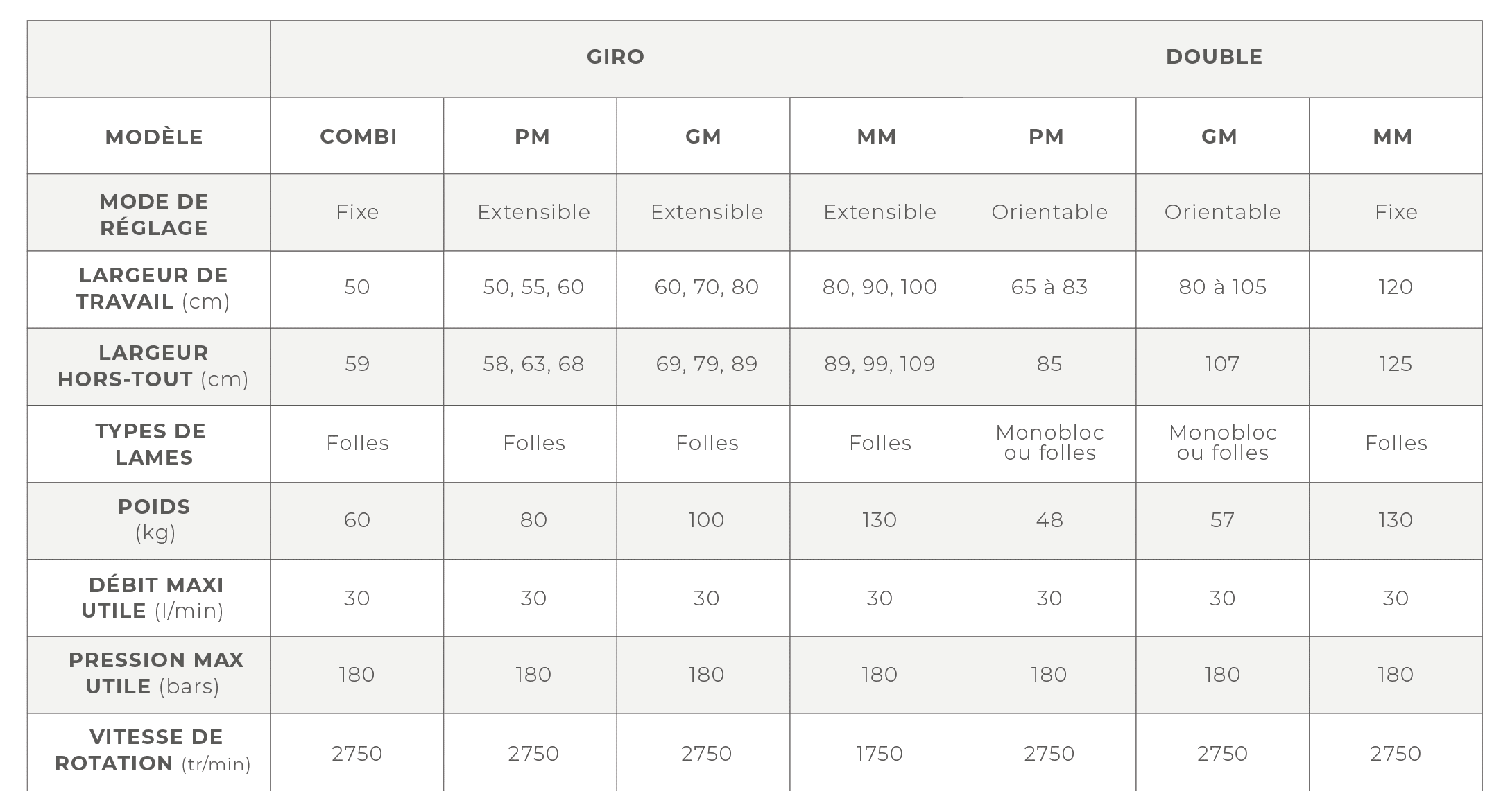This screenshot has width=1510, height=812.
Task: Select the PRESSION MAX UTILE row label
Action: coord(154,673)
